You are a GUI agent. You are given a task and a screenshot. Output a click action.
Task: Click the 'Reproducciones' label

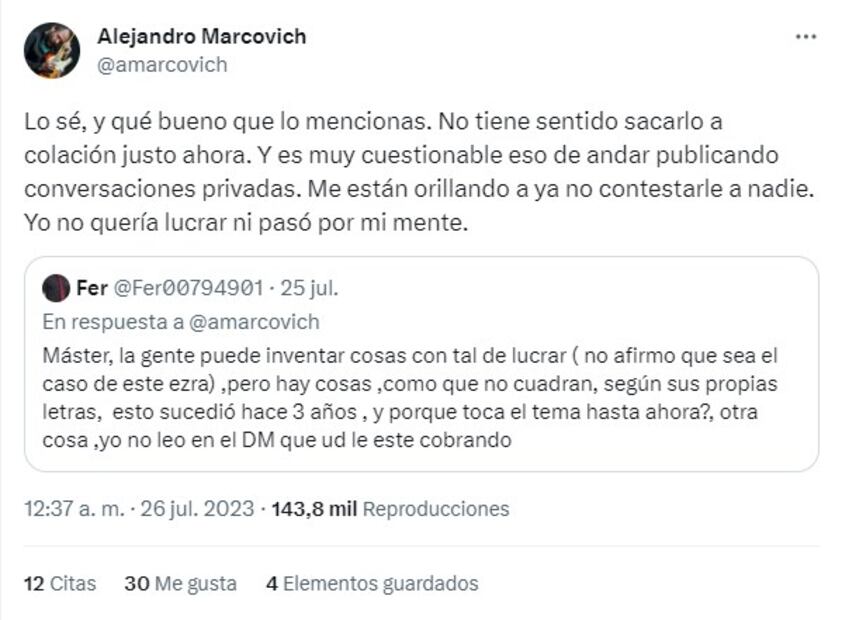(435, 509)
